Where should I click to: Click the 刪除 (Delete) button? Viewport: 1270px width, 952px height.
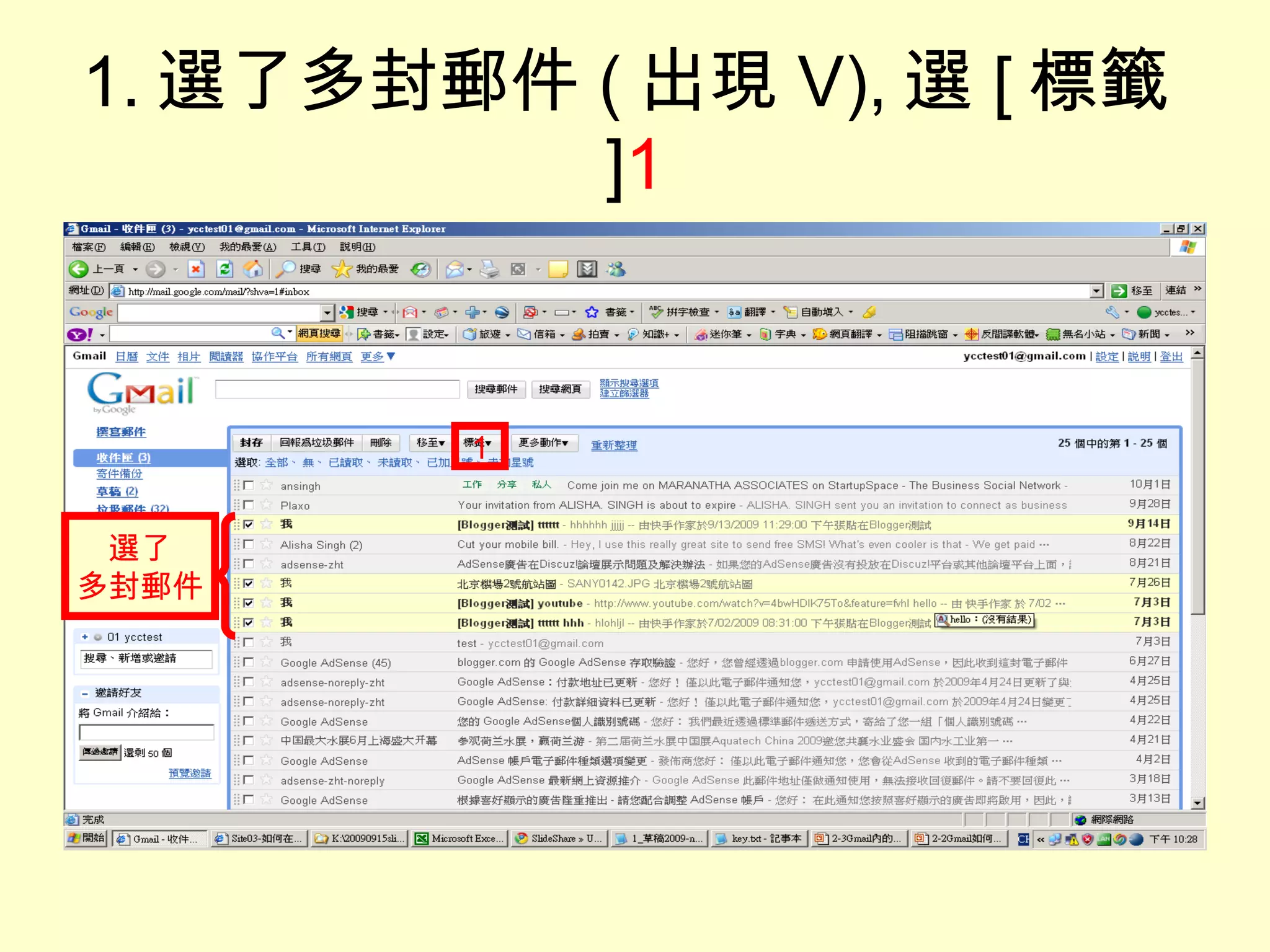pos(381,443)
